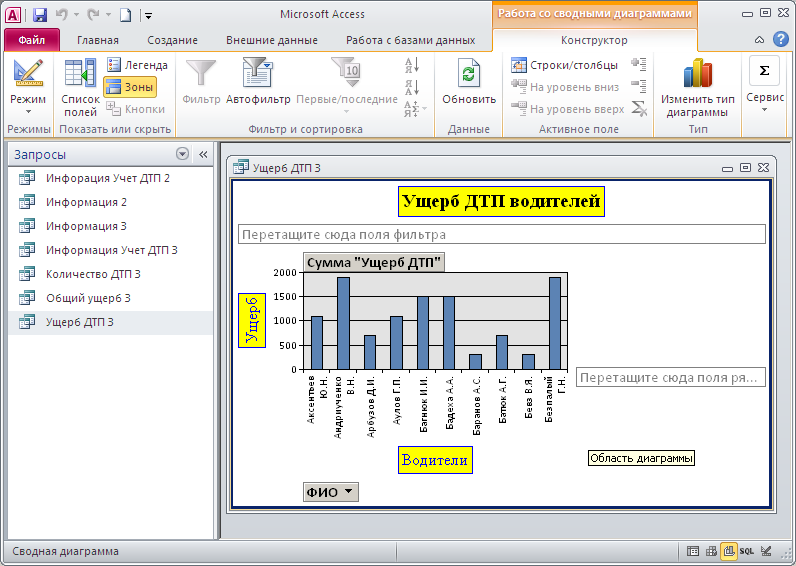Click the Help question mark icon
This screenshot has height=566, width=796.
(x=781, y=40)
